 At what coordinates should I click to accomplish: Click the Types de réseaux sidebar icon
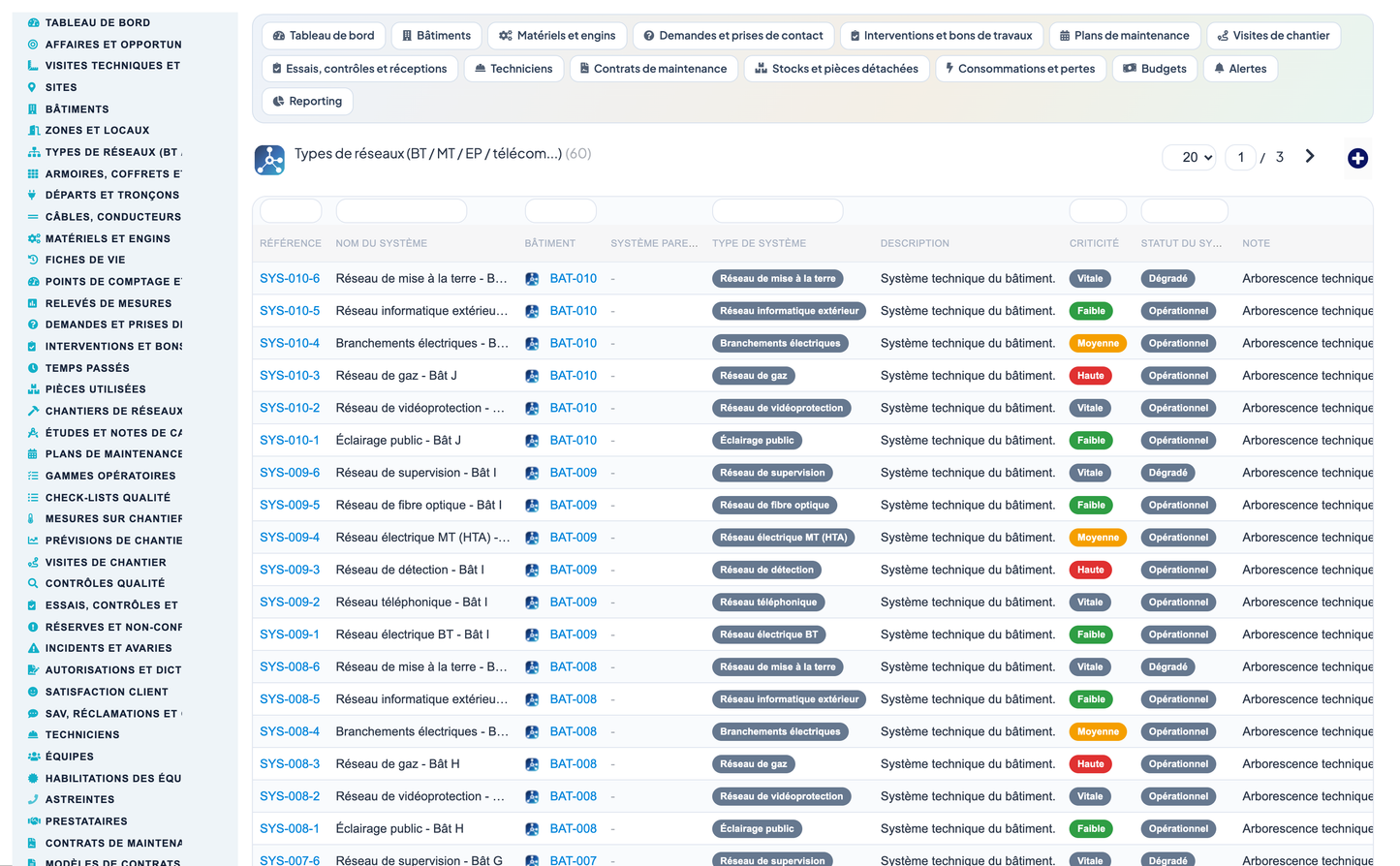33,152
